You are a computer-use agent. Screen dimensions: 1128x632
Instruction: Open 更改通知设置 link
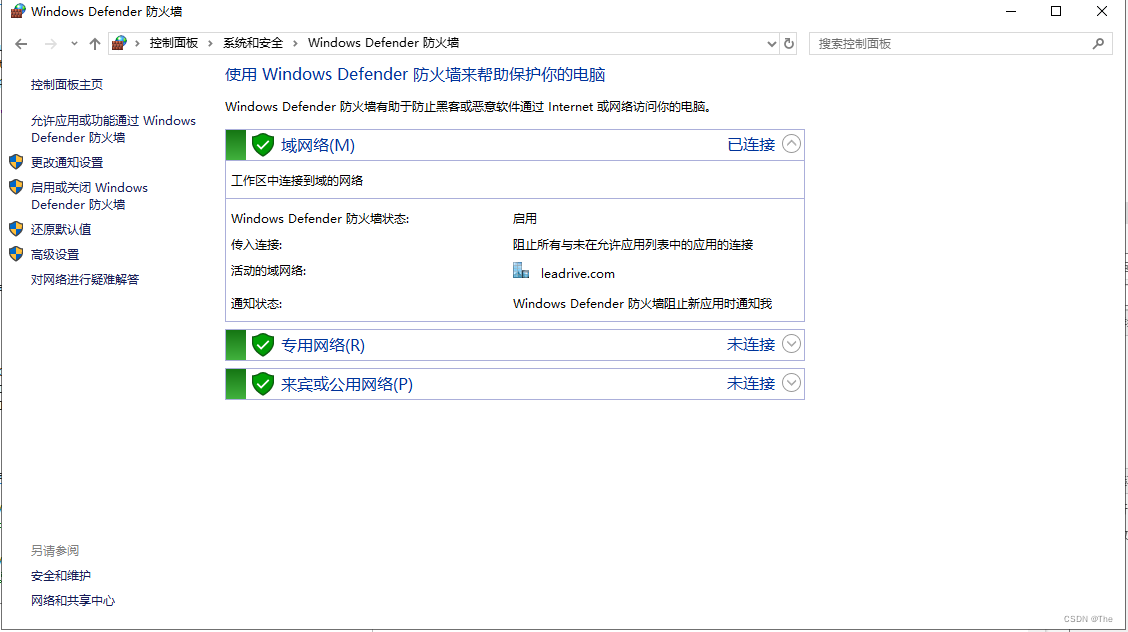point(67,162)
